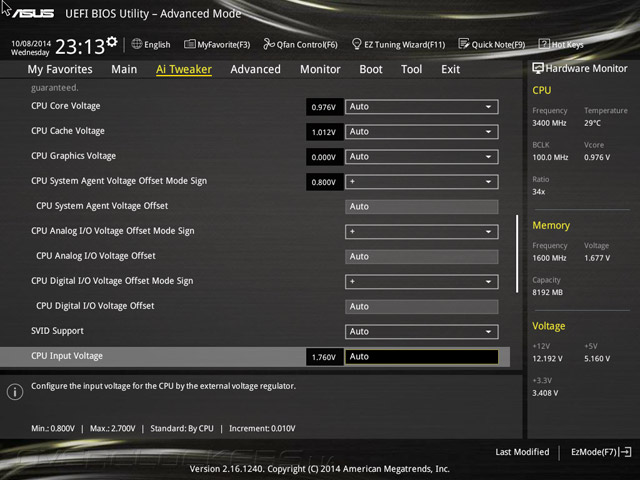Switch to the Main tab

(x=124, y=69)
